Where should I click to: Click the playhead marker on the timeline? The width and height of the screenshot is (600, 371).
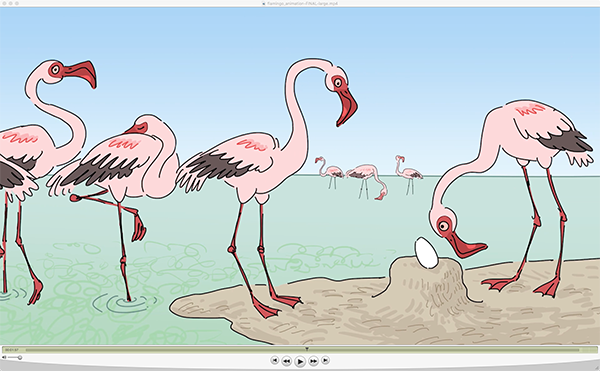[307, 349]
